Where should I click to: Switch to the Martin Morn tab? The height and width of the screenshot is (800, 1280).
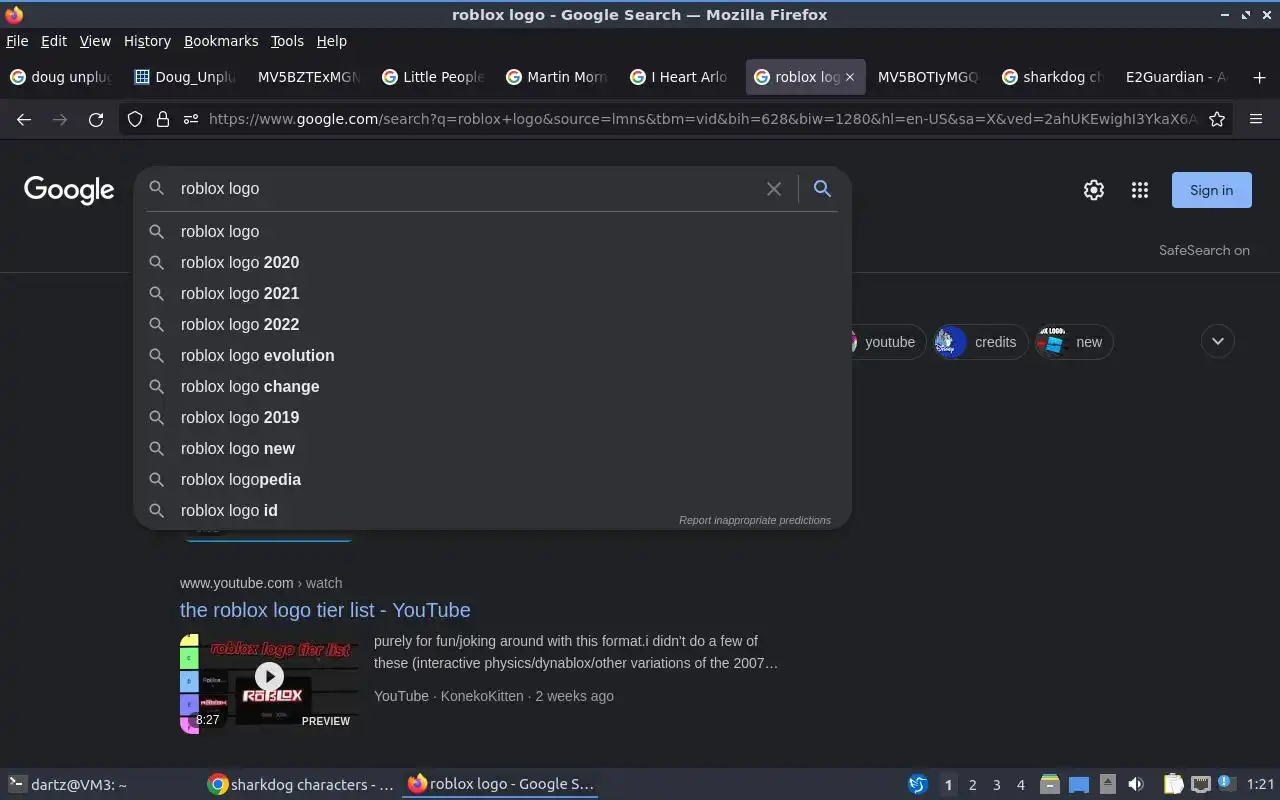pos(557,77)
